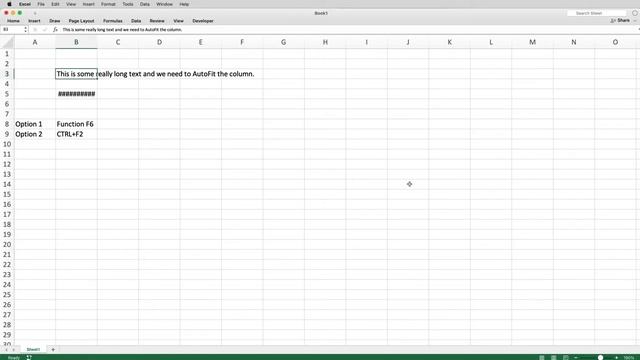Switch to Page Break preview icon

coord(566,358)
